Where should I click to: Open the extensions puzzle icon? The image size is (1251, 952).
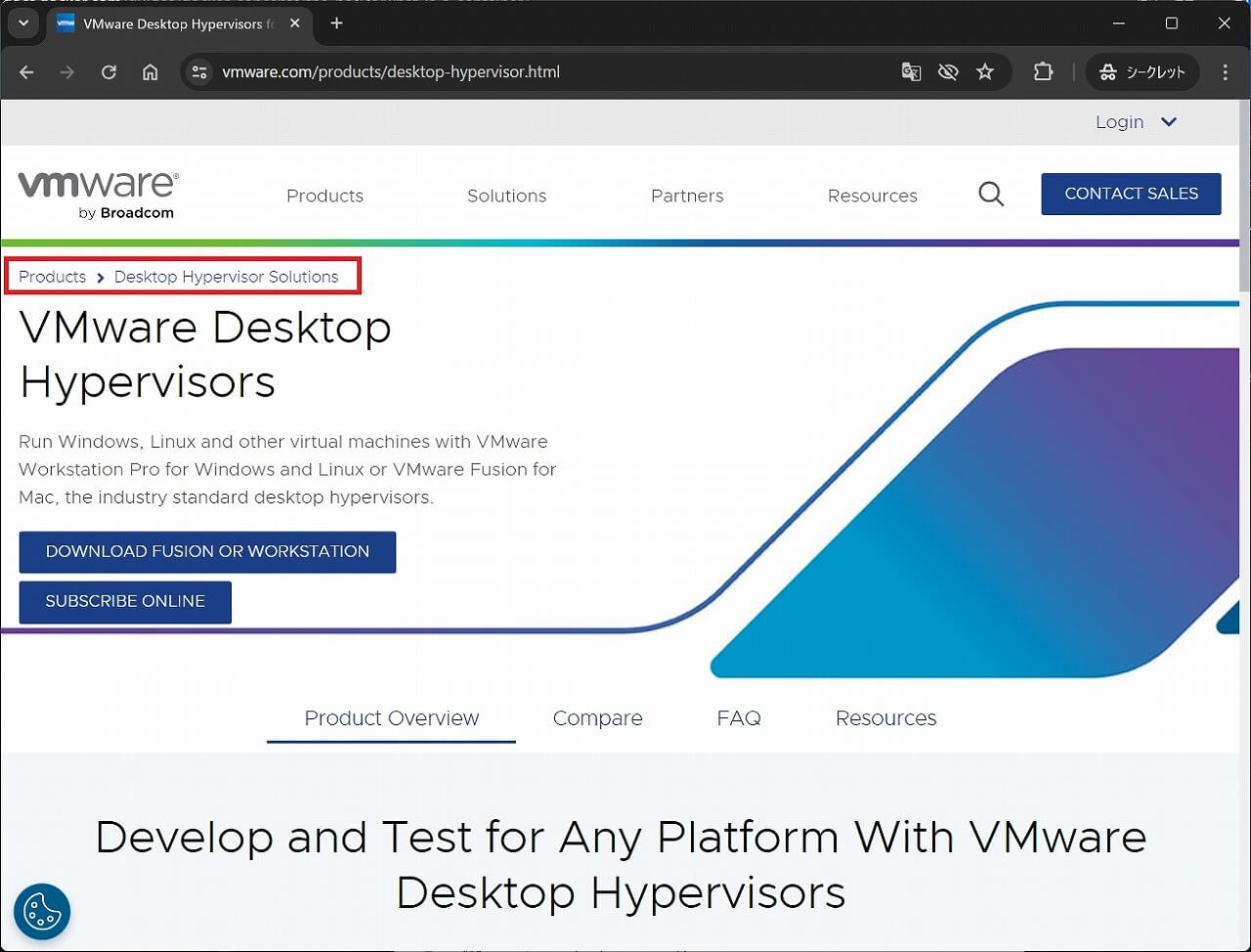click(x=1043, y=72)
